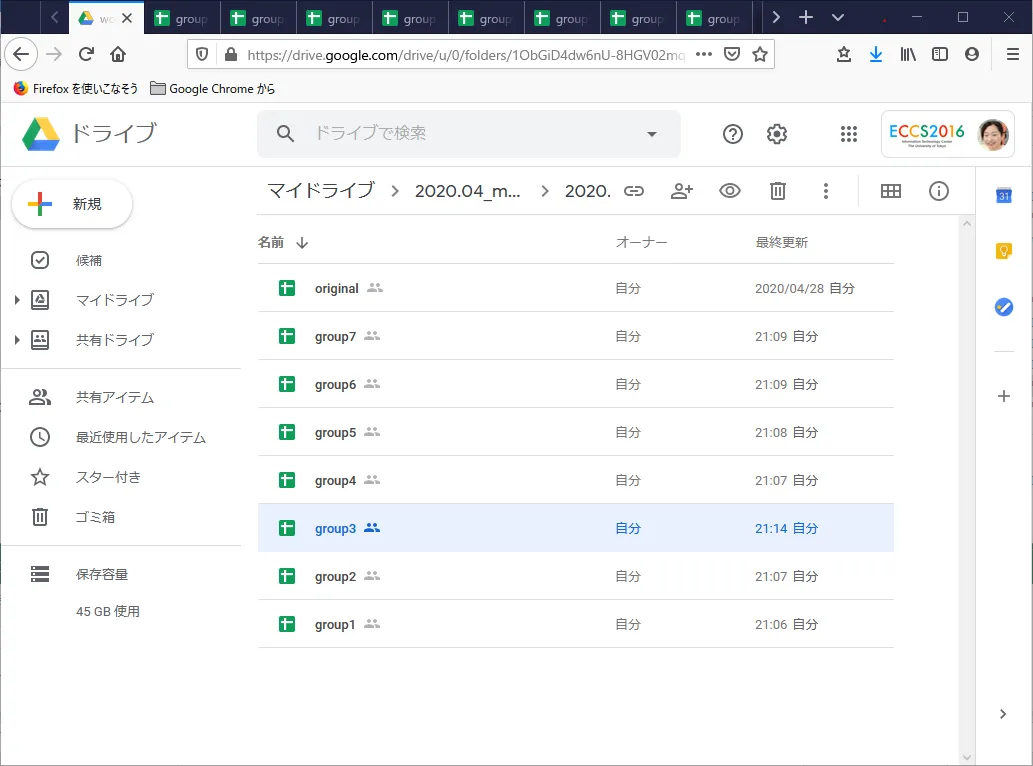The image size is (1033, 766).
Task: Open Google Keep in side panel
Action: pyautogui.click(x=1004, y=251)
